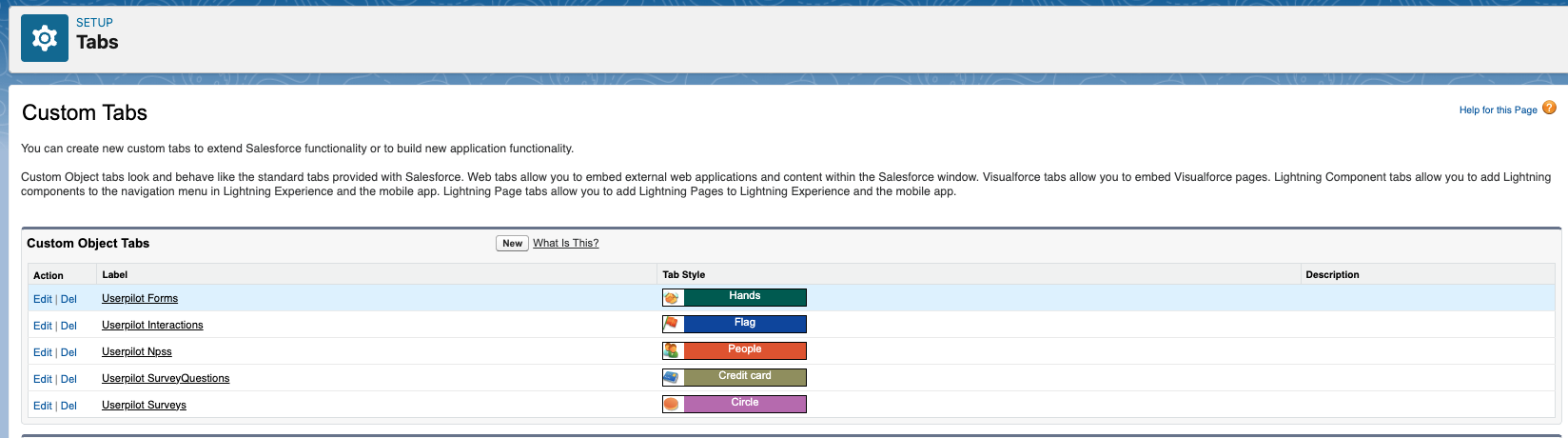Open the What Is This? link
The width and height of the screenshot is (1568, 438).
(x=566, y=244)
